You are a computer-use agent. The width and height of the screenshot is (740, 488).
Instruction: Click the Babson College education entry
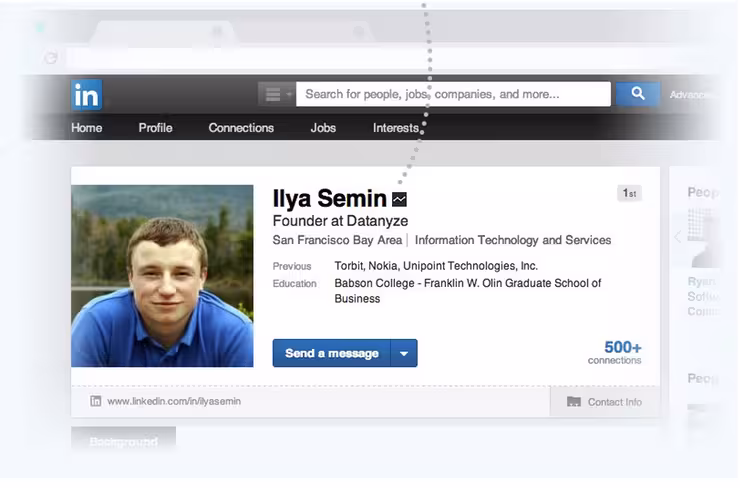coord(468,291)
